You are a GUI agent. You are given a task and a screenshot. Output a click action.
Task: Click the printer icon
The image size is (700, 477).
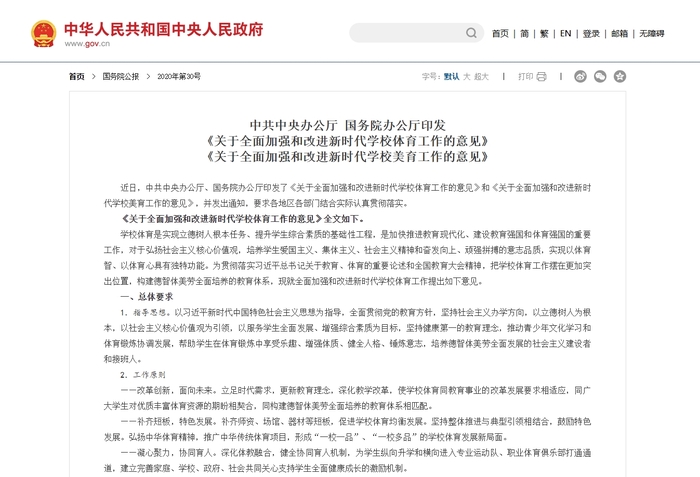pos(541,77)
